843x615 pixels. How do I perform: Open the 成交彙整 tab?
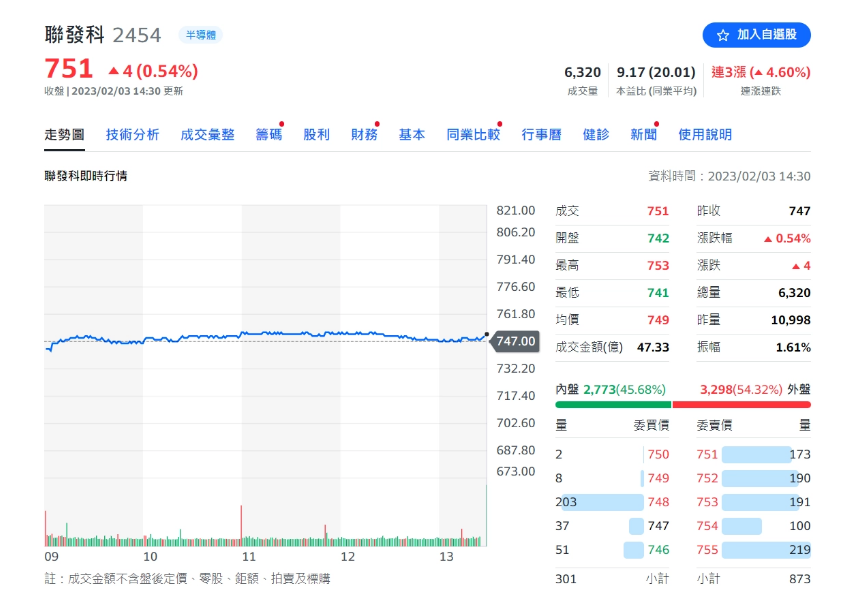(207, 134)
